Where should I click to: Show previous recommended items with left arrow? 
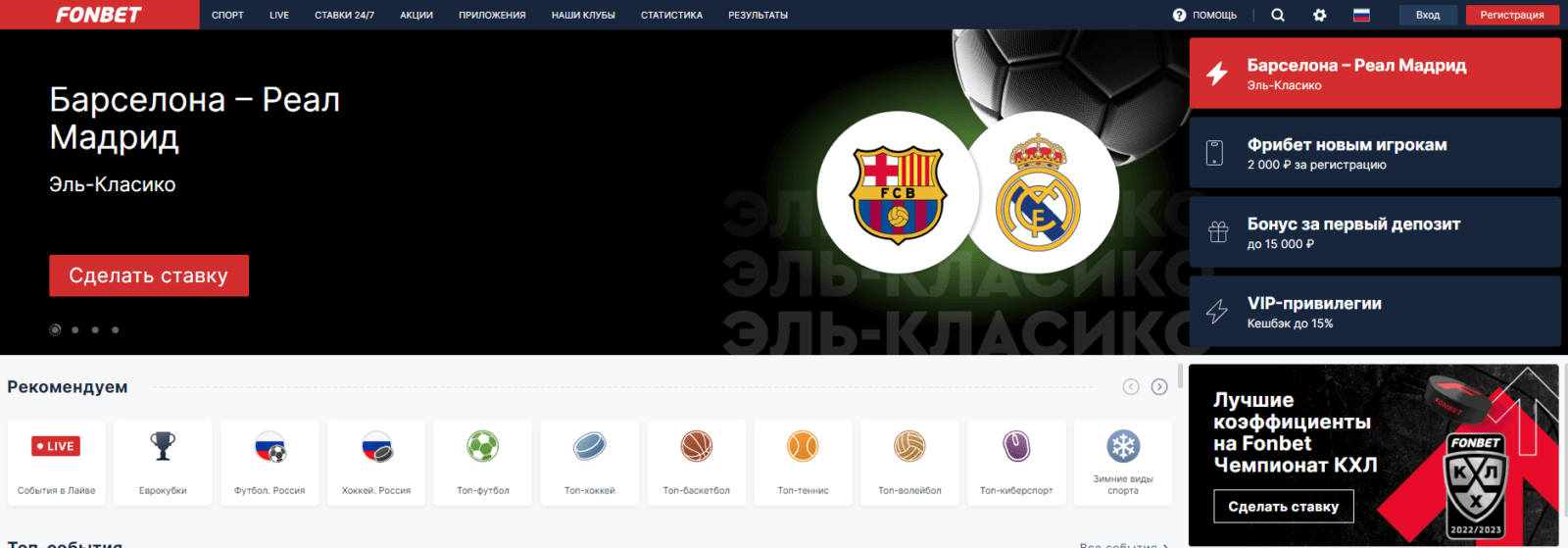(1131, 387)
